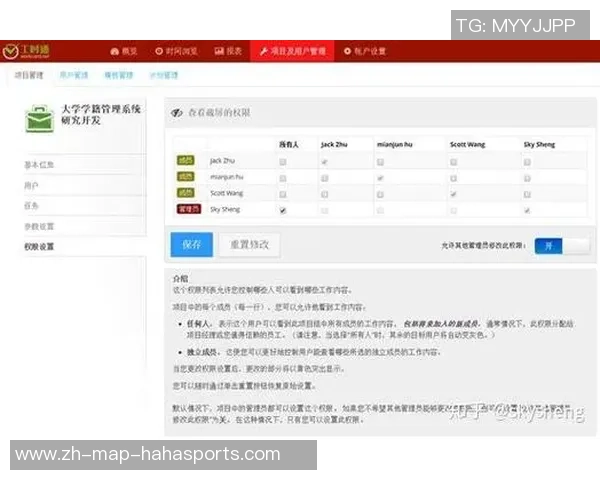Click mianjun hu column header
This screenshot has width=600, height=480.
(x=395, y=144)
